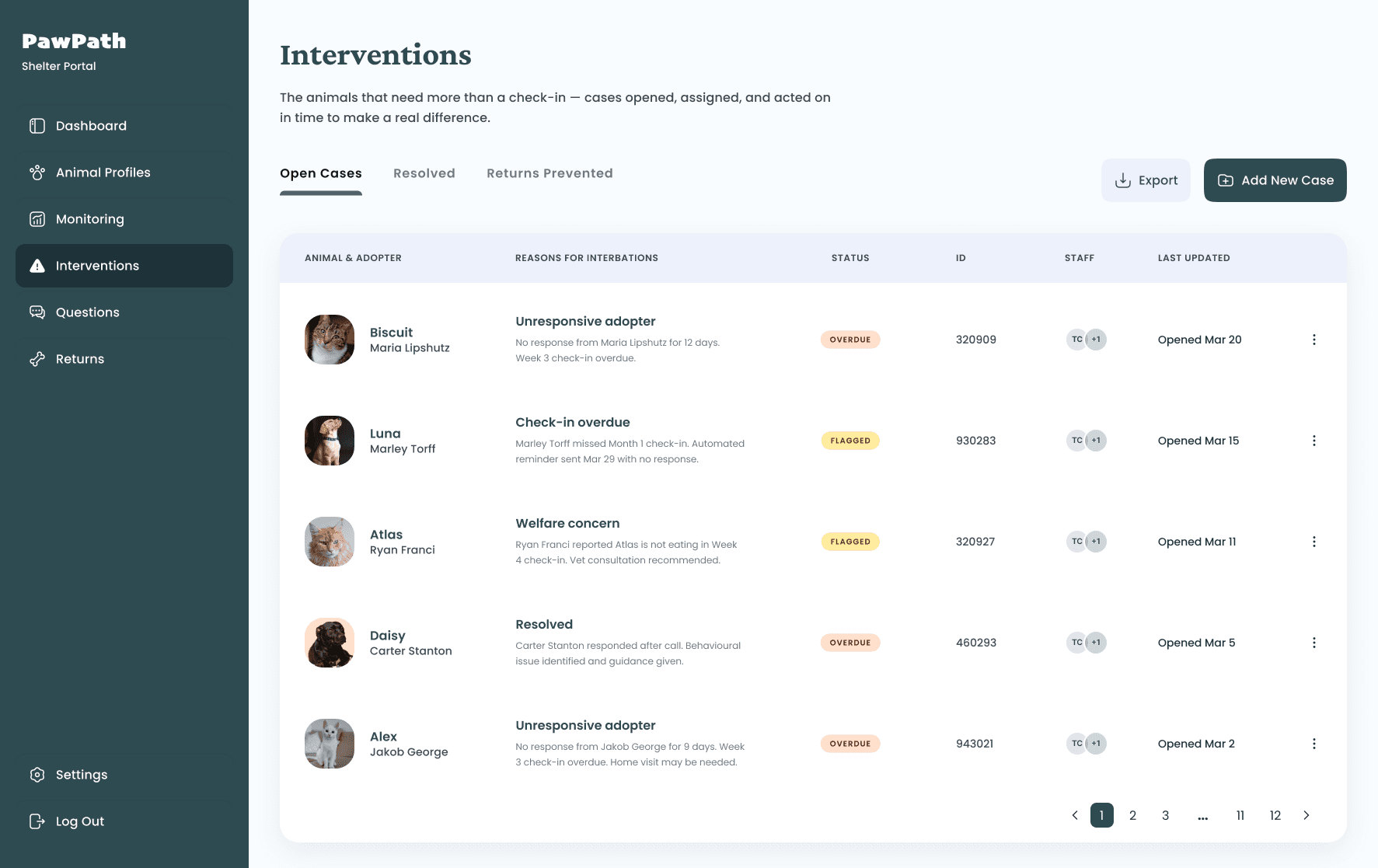Click Alex's white cat thumbnail
1378x868 pixels.
pyautogui.click(x=330, y=744)
